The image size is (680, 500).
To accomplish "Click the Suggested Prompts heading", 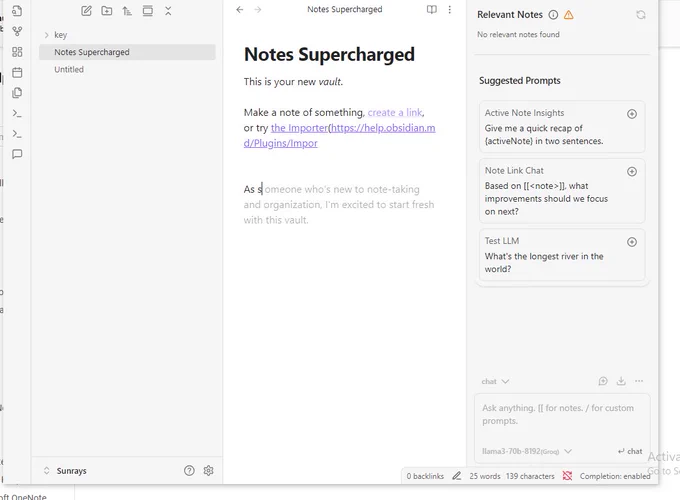I will pyautogui.click(x=520, y=81).
